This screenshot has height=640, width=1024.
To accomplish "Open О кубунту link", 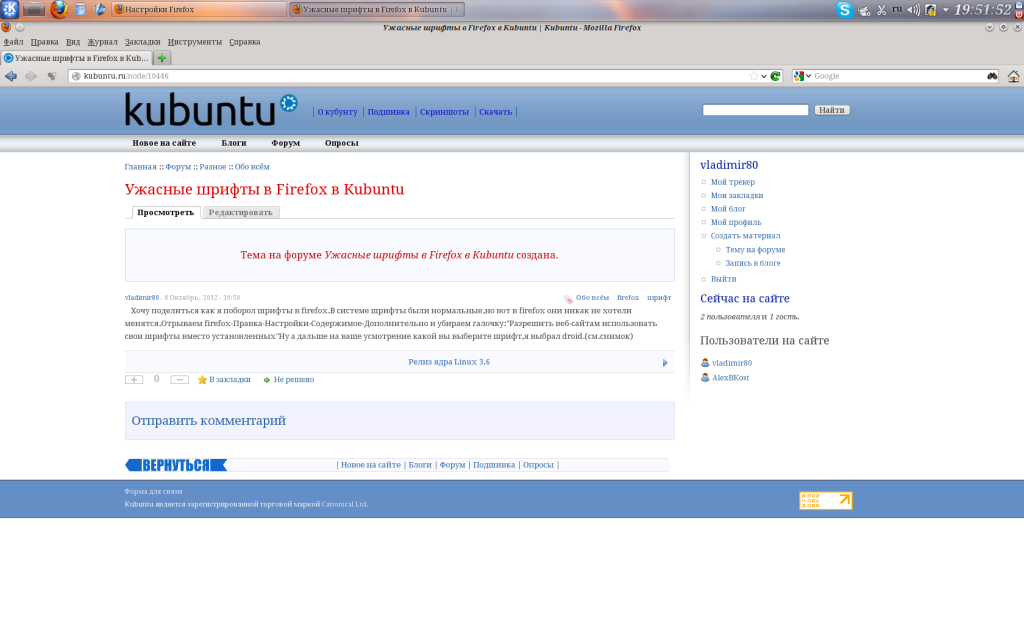I will coord(337,112).
